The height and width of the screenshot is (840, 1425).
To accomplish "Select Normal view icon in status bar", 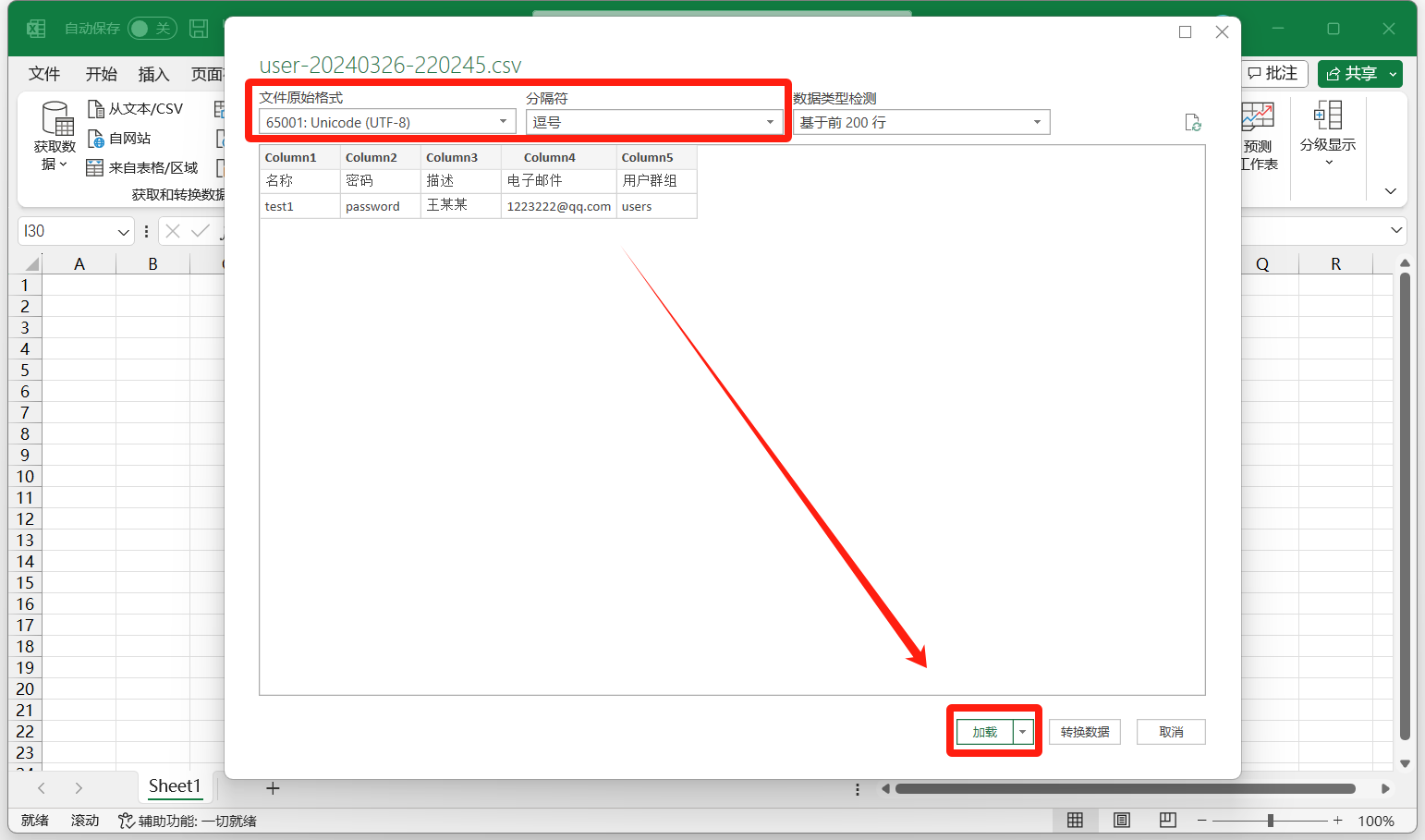I will point(1075,821).
